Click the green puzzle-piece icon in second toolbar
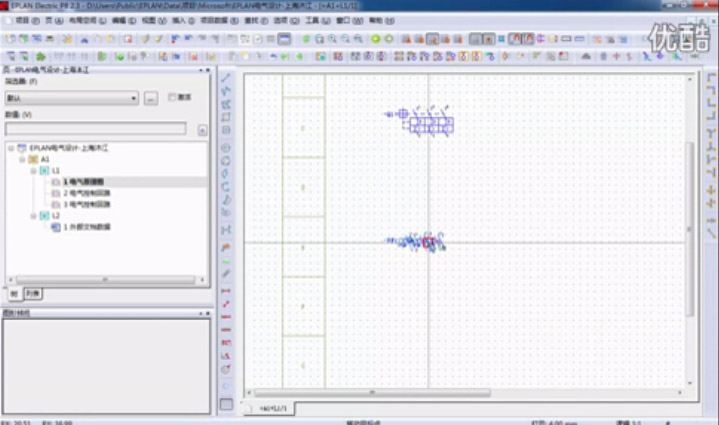Image resolution: width=719 pixels, height=425 pixels. point(41,56)
